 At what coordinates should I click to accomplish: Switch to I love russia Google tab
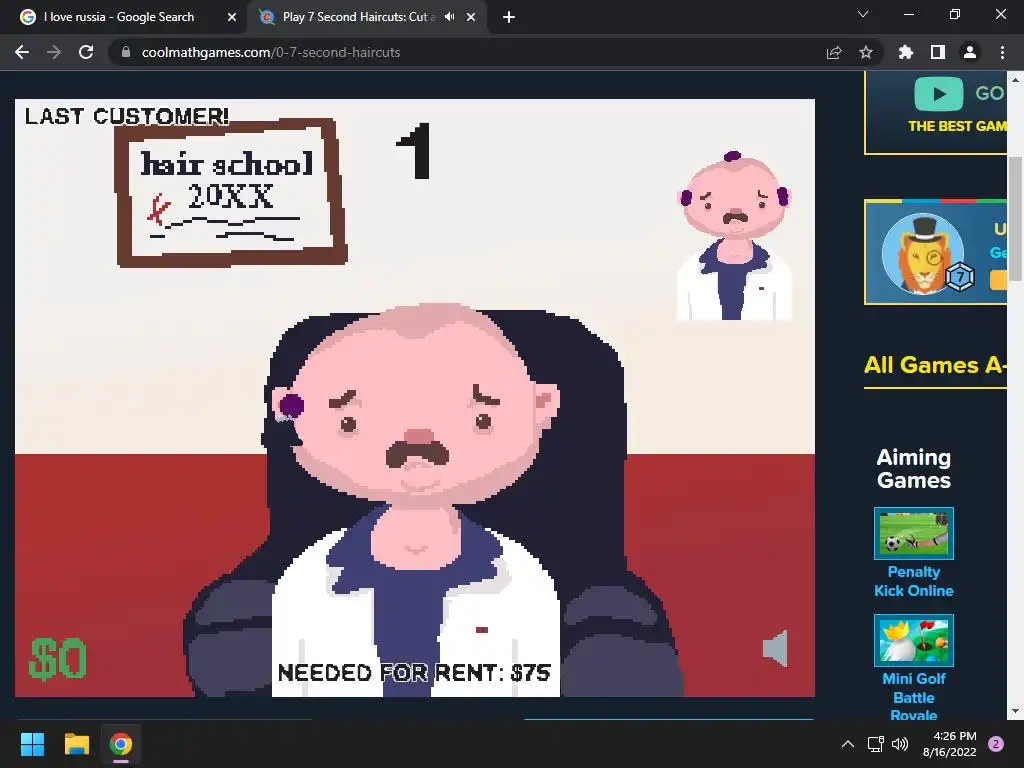pyautogui.click(x=119, y=17)
